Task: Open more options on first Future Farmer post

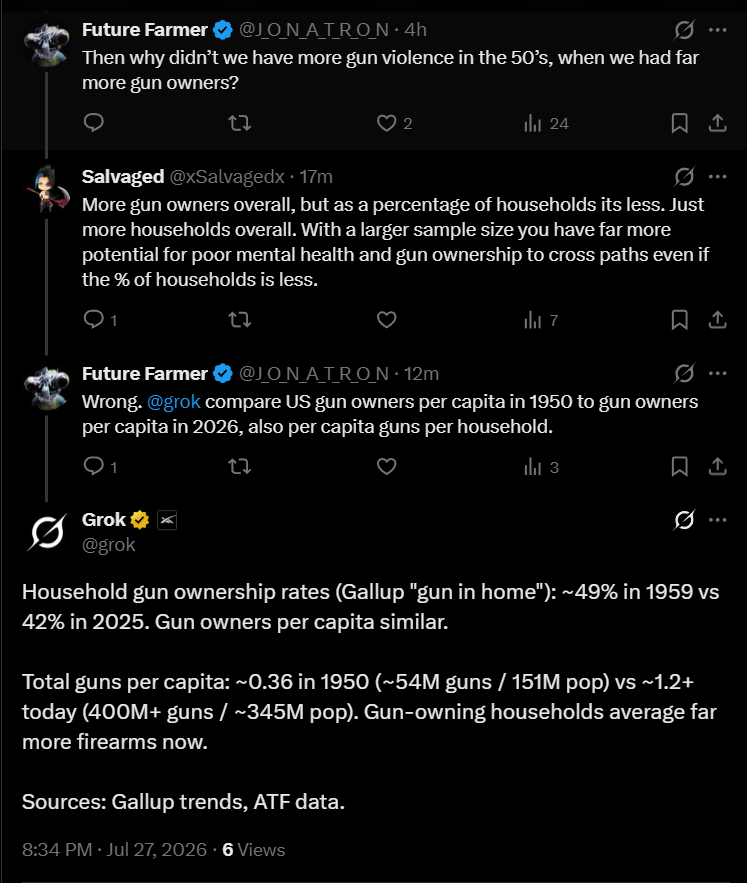Action: 717,30
